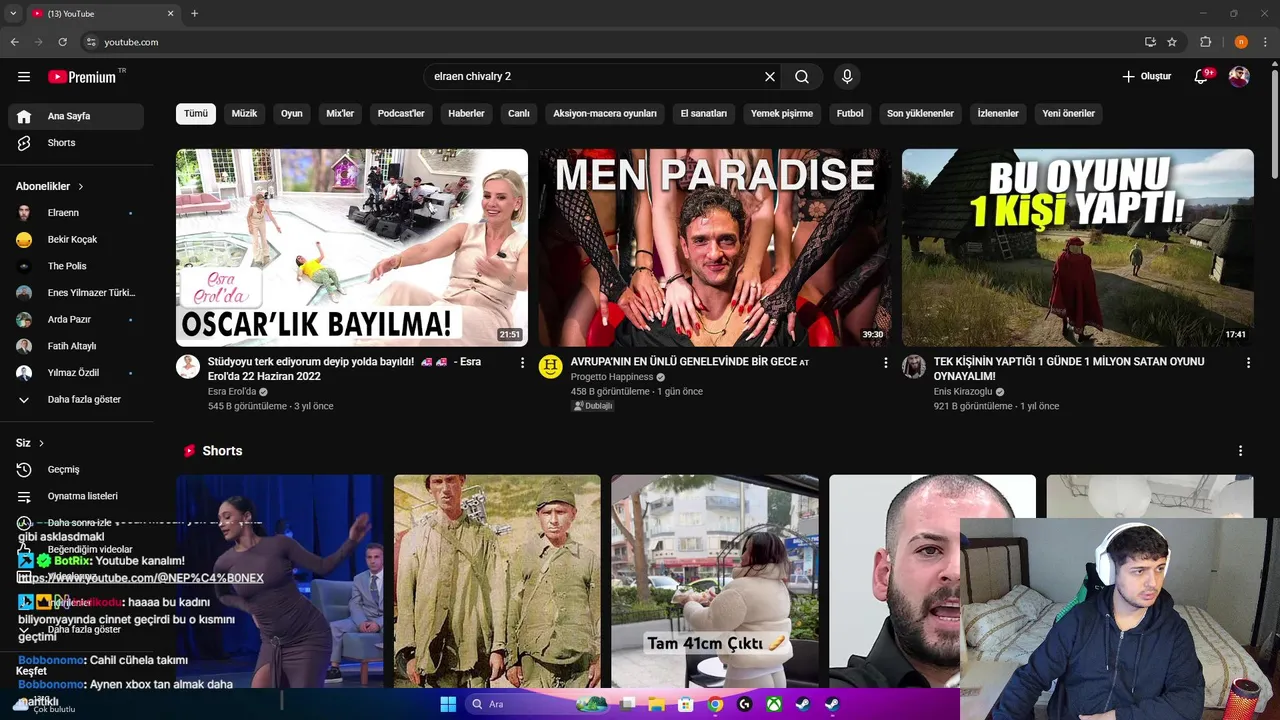Select the Canlı filter chip
The width and height of the screenshot is (1280, 720).
coord(519,114)
